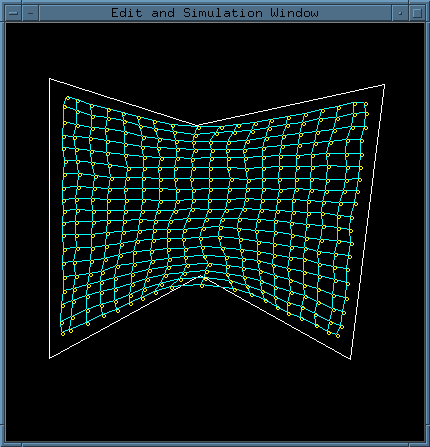
Task: Click the 'Edit and Simulation Window' title bar
Action: (x=215, y=13)
